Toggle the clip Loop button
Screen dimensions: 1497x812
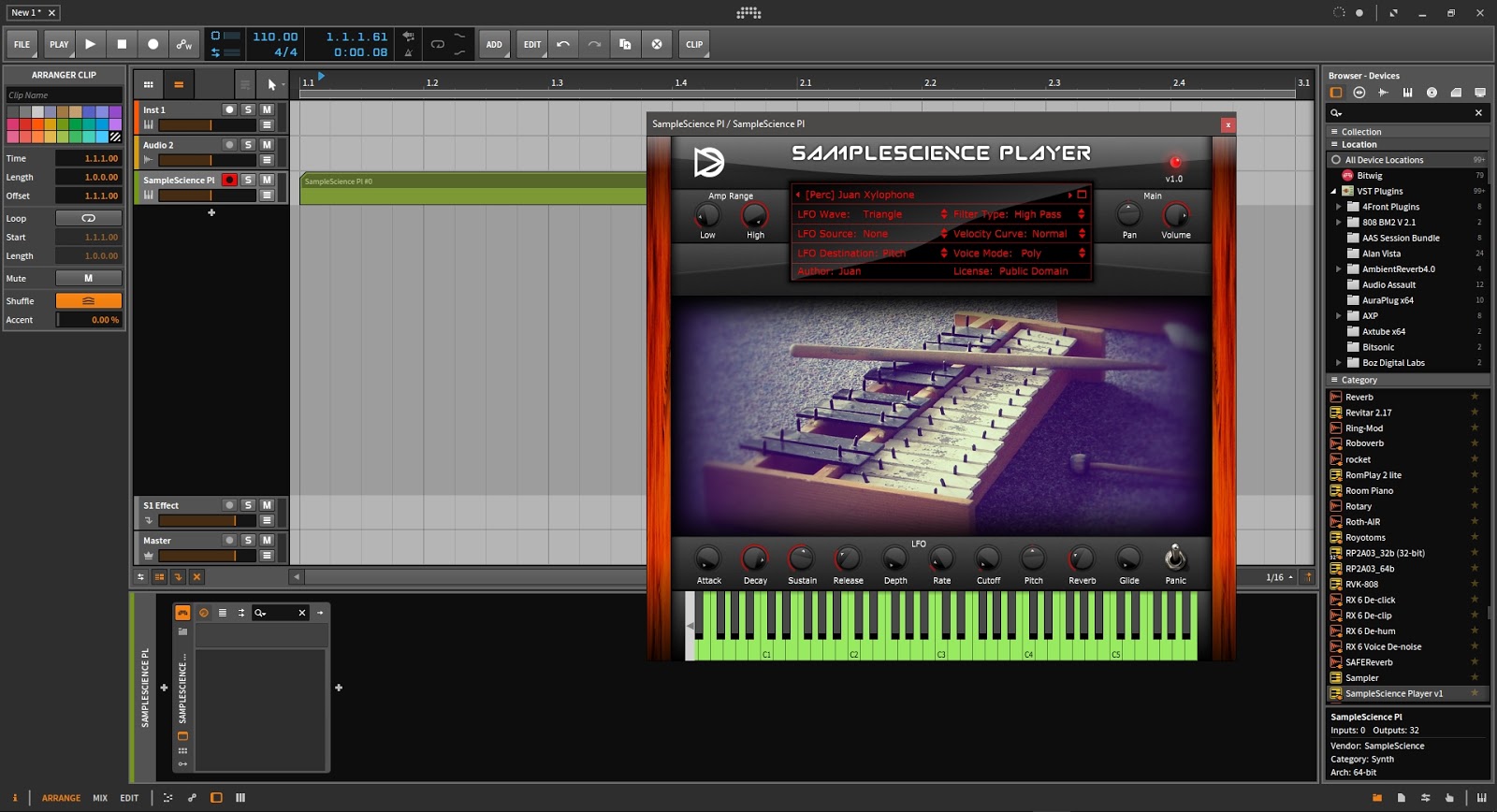(x=88, y=218)
